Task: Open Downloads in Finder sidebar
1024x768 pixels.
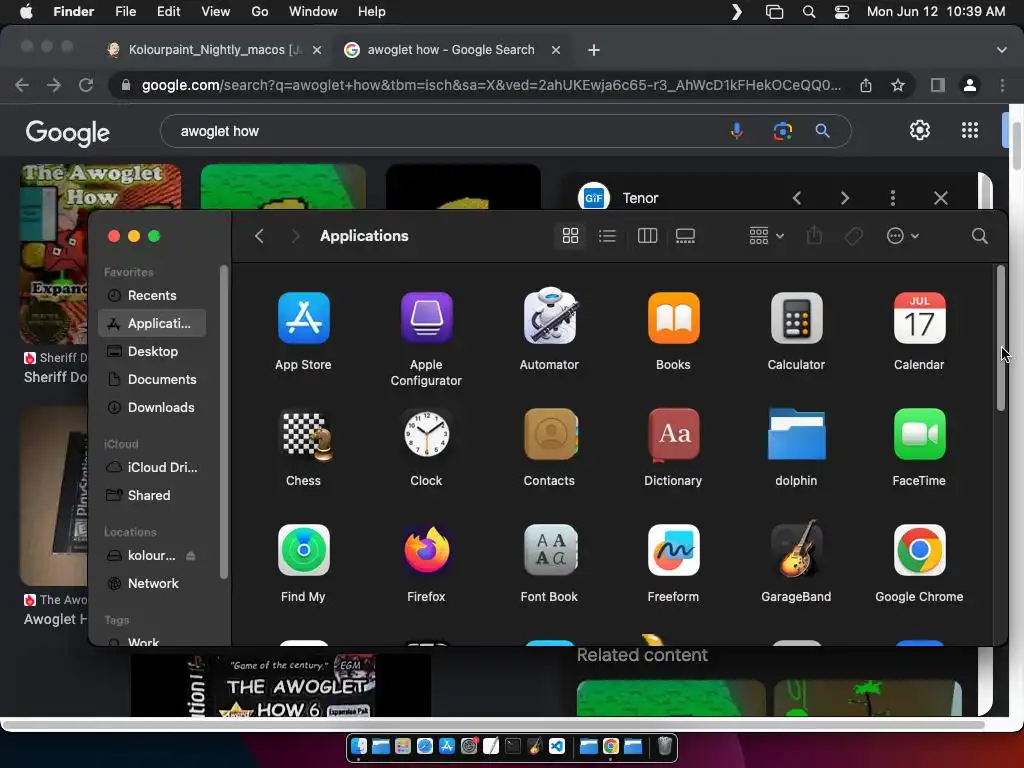Action: pyautogui.click(x=152, y=408)
